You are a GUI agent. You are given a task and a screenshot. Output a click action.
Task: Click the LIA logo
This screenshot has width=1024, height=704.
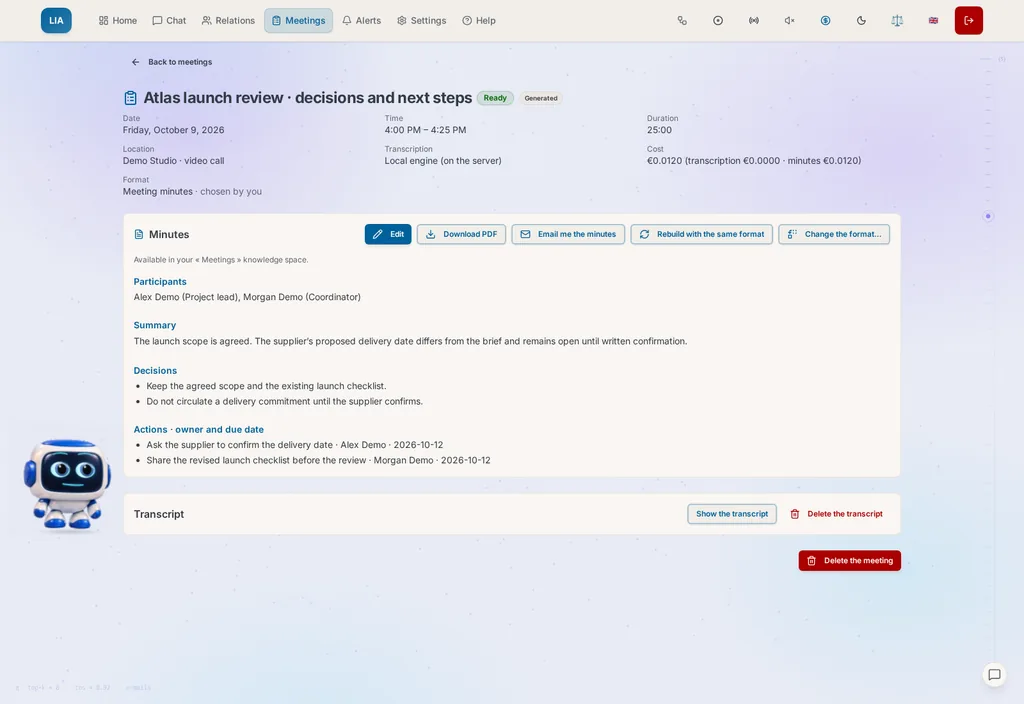[56, 20]
